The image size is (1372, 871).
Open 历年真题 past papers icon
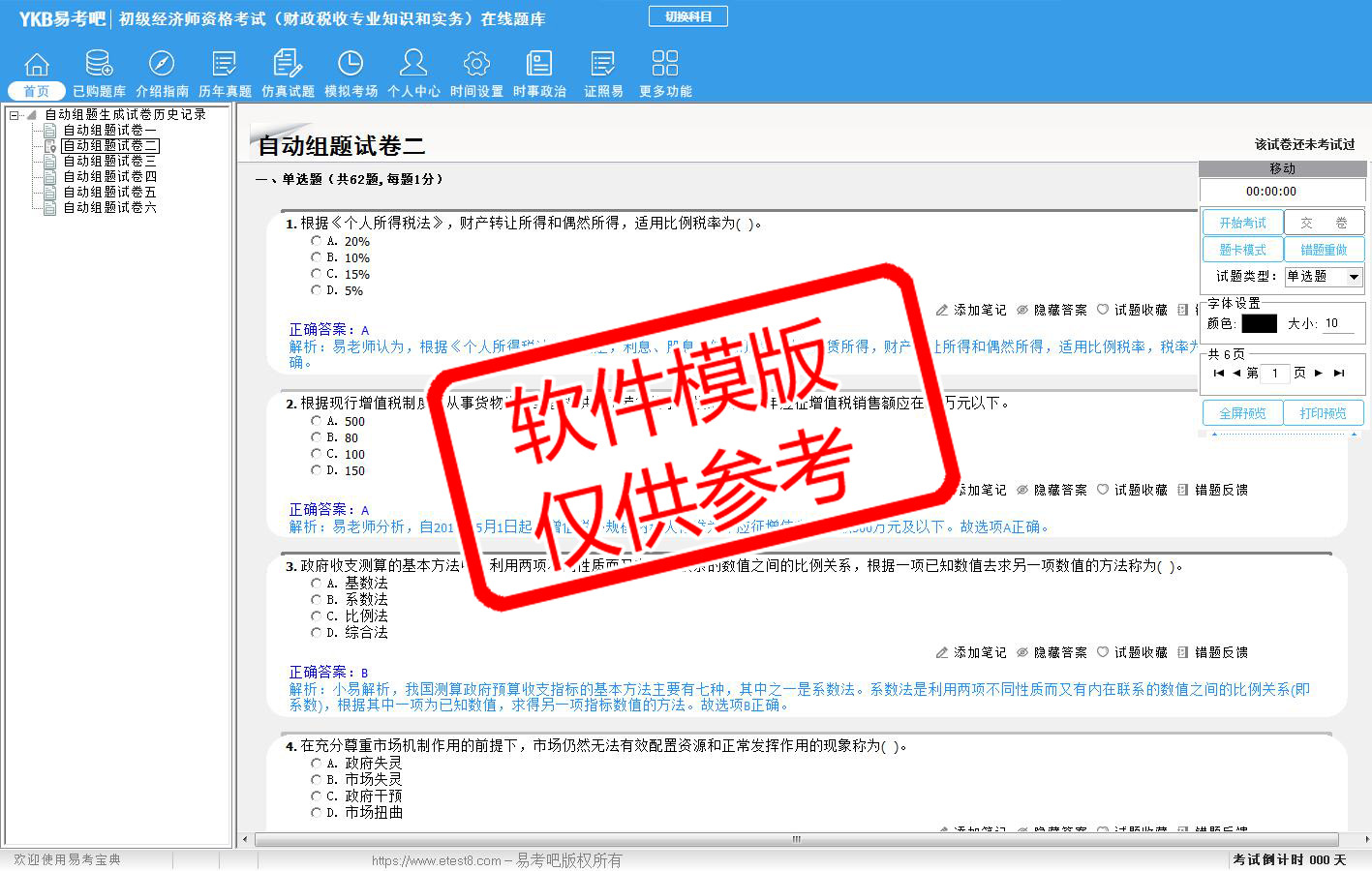[225, 65]
